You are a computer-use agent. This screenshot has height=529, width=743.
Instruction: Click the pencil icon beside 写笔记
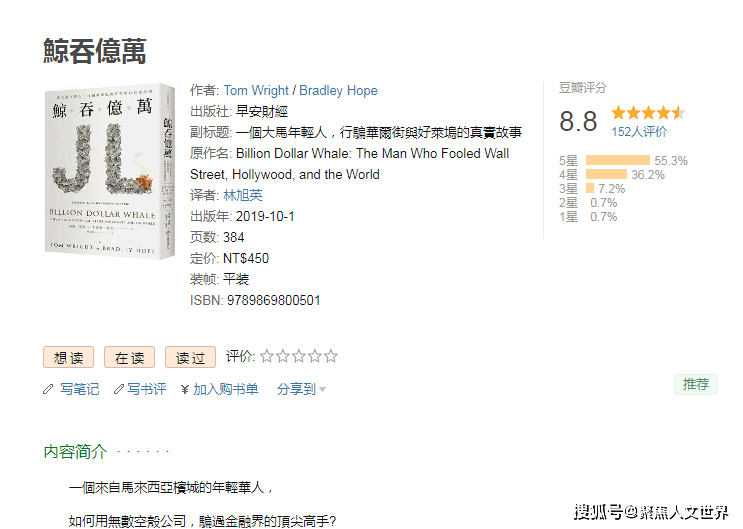click(x=48, y=389)
